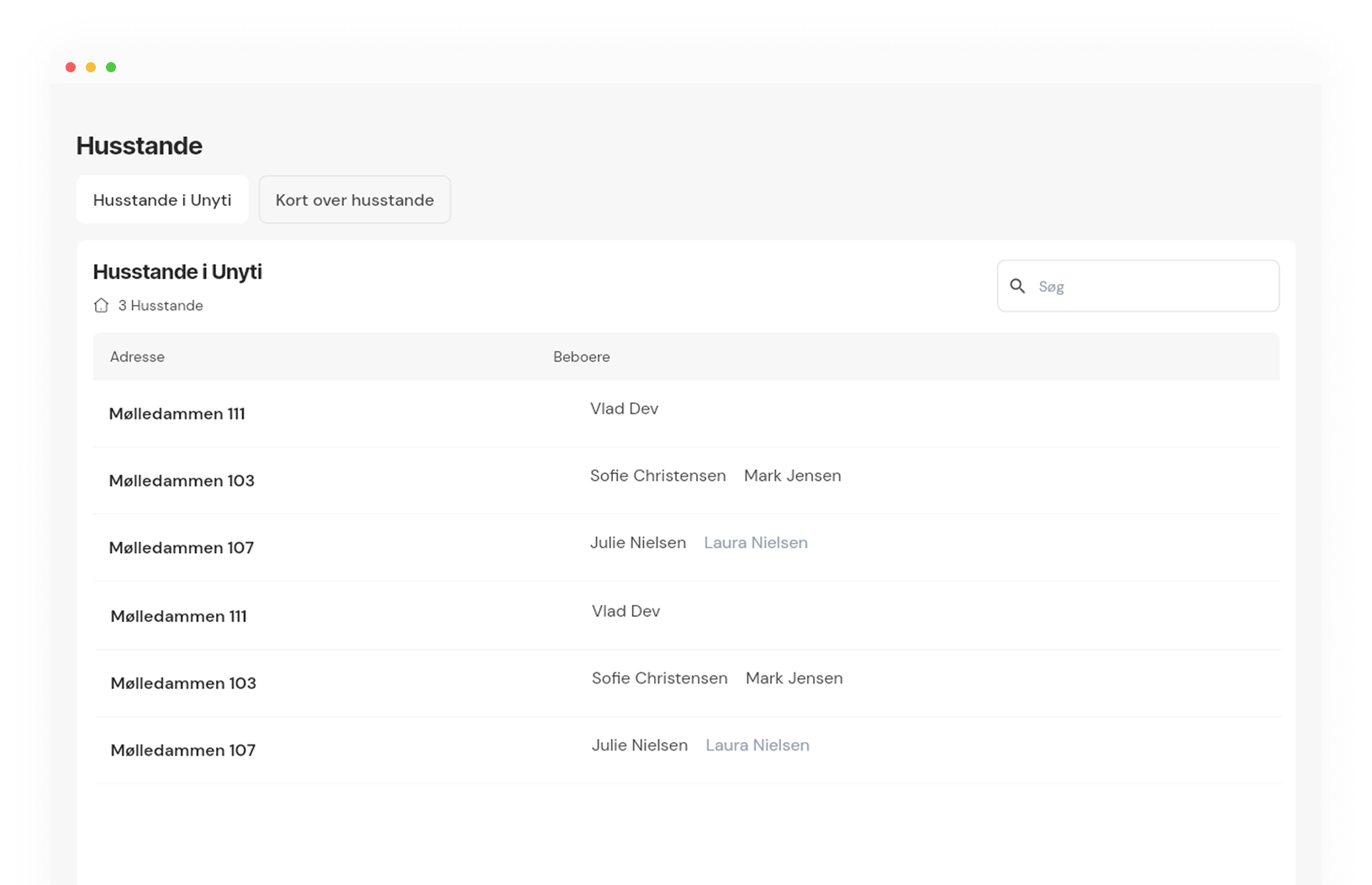This screenshot has width=1372, height=885.
Task: Select the Husstande i Unyti tab
Action: (162, 200)
